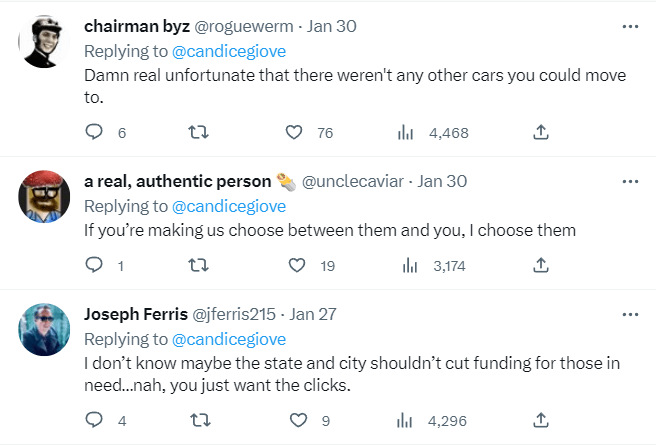Open chairman byz profile name

tap(137, 26)
